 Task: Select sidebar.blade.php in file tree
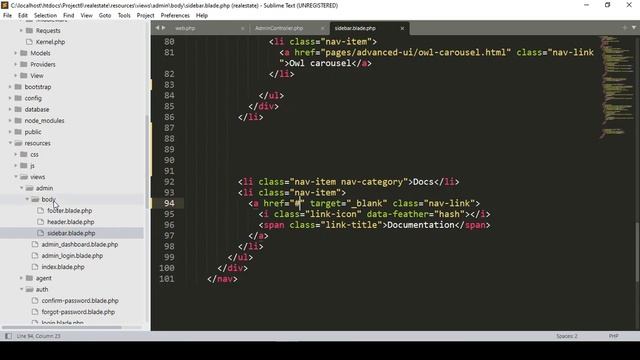[x=71, y=233]
